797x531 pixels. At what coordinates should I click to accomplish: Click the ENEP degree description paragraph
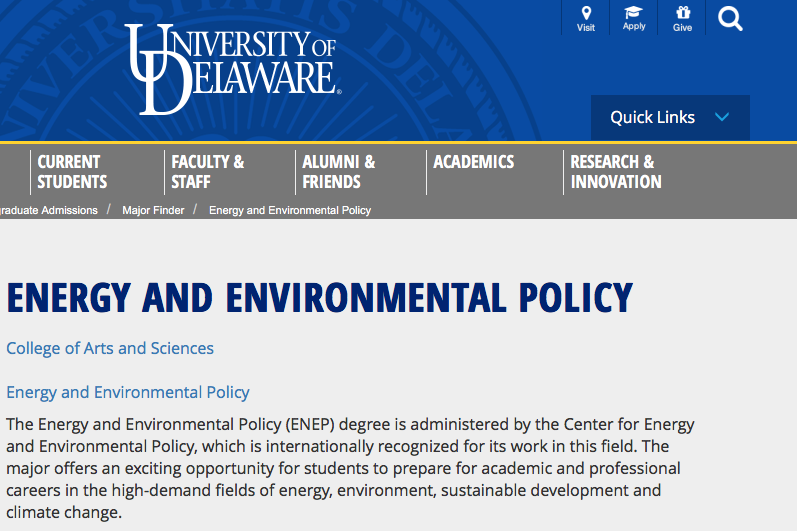[x=350, y=468]
